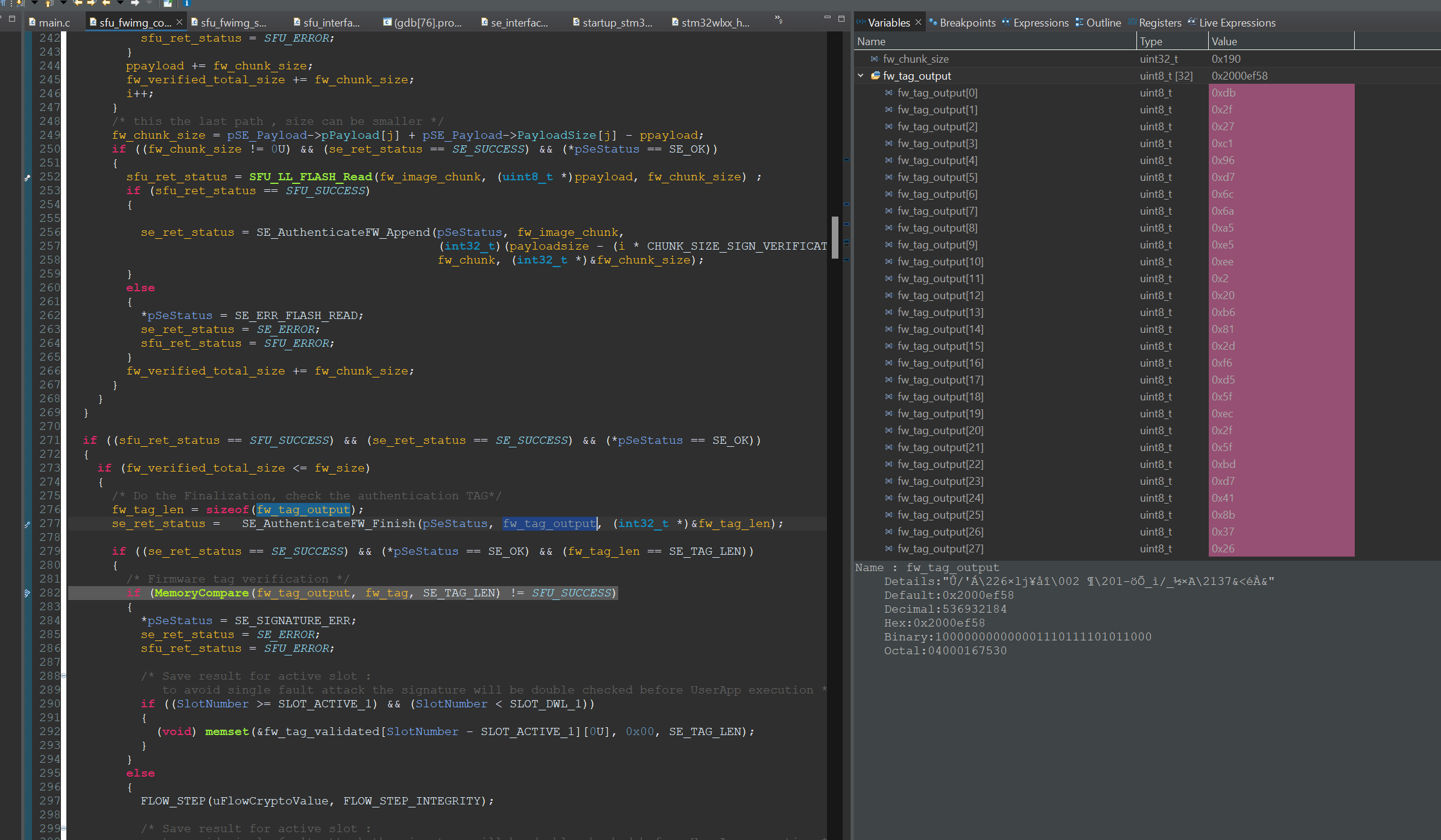Click instruction pointer marker on line 282

pyautogui.click(x=27, y=593)
